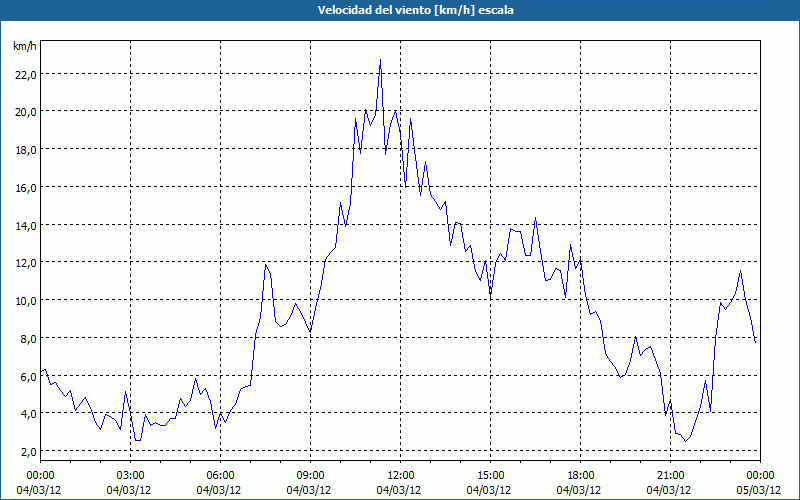Click the 'km/h' unit label on the y-axis
This screenshot has height=500, width=800.
[x=25, y=46]
